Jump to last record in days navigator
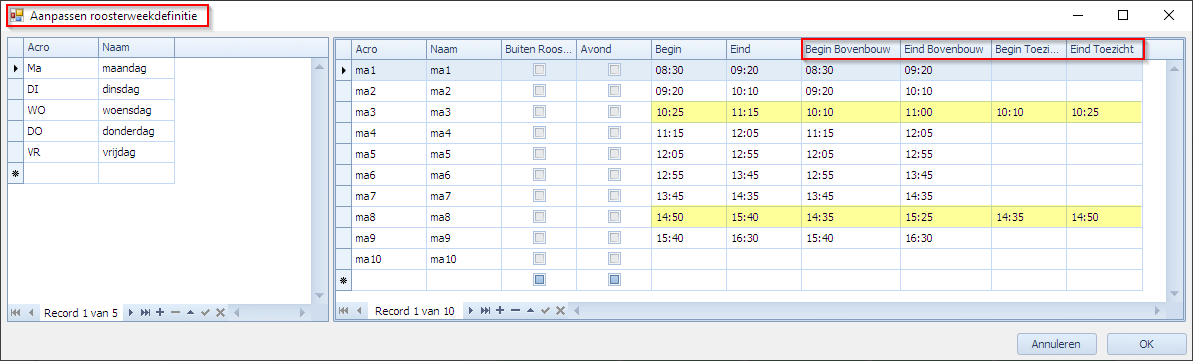This screenshot has width=1193, height=361. (145, 312)
